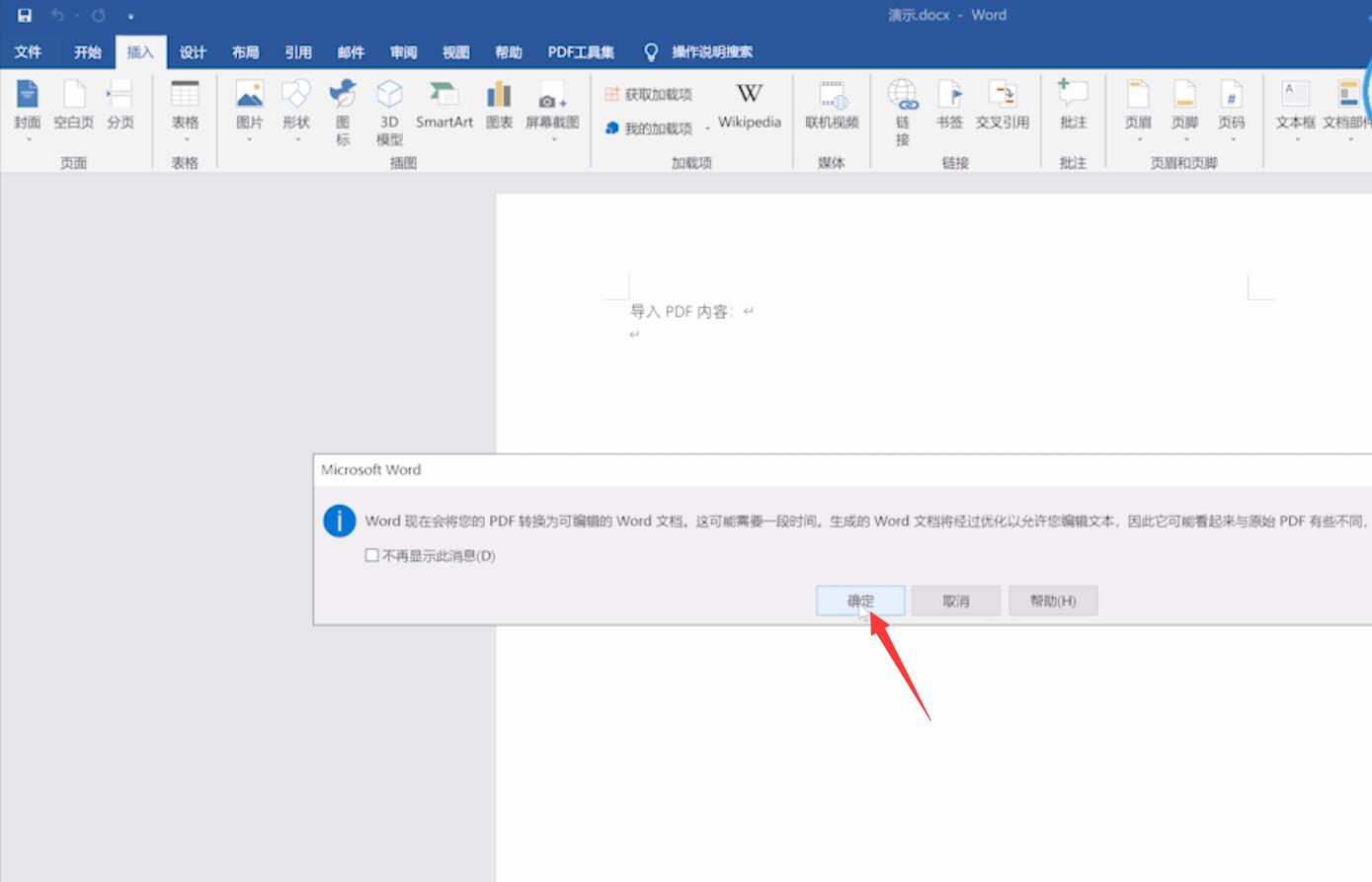Image resolution: width=1372 pixels, height=882 pixels.
Task: Click OK (确定) in the dialog
Action: pyautogui.click(x=860, y=601)
